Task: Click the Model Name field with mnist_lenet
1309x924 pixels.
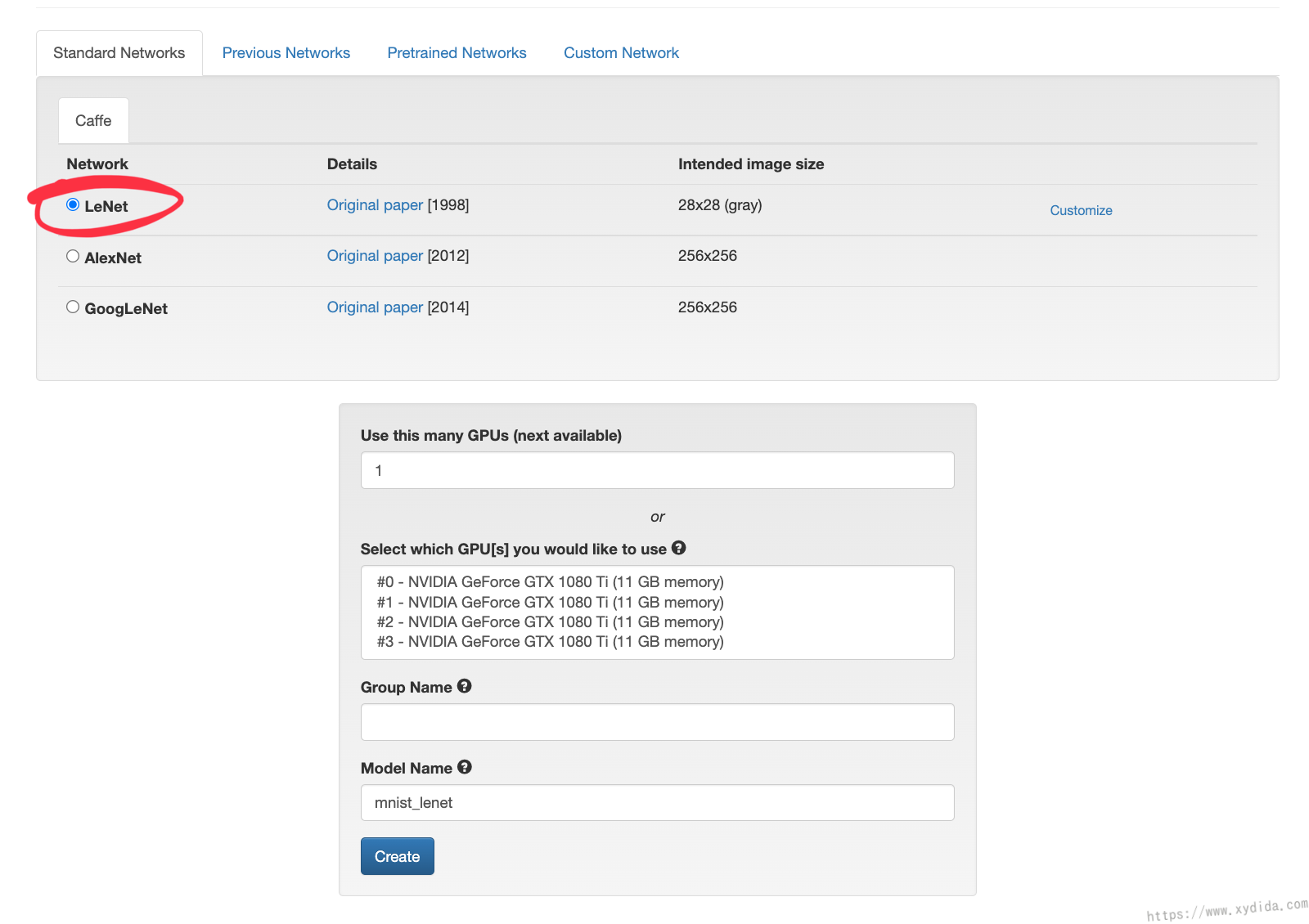Action: click(x=657, y=803)
